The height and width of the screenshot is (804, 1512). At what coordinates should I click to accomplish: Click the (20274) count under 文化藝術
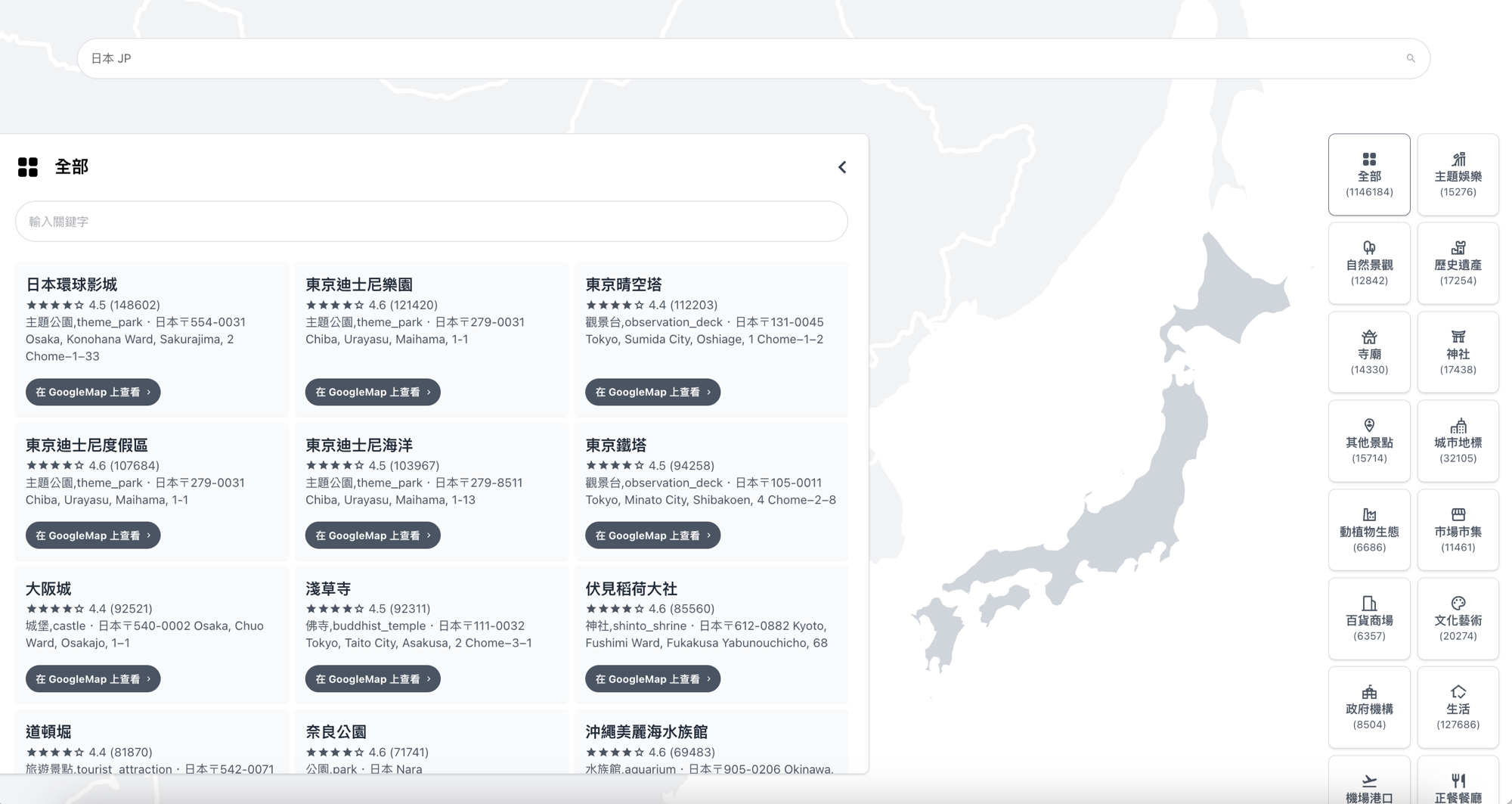(x=1458, y=636)
